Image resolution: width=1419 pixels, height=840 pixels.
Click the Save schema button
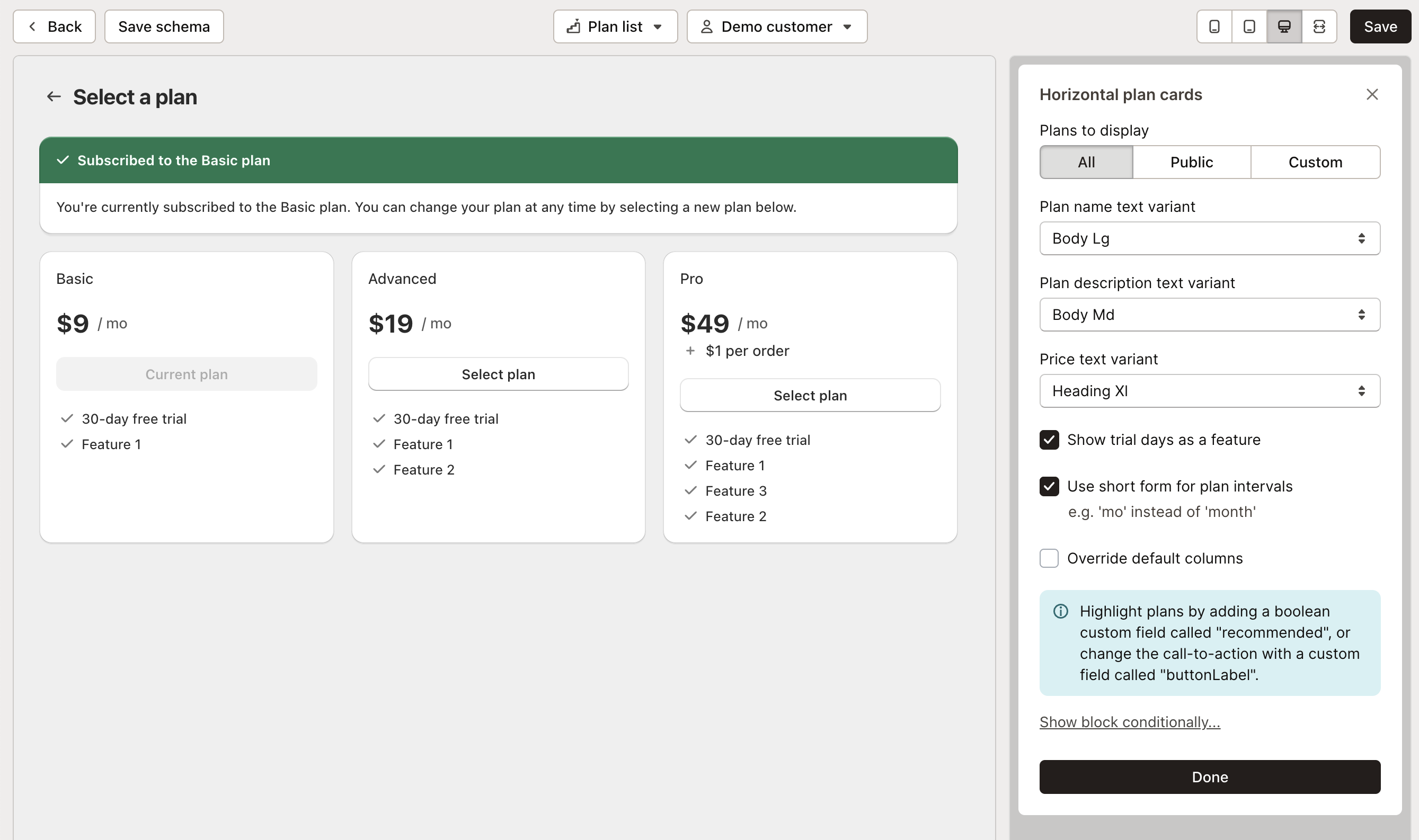[164, 26]
